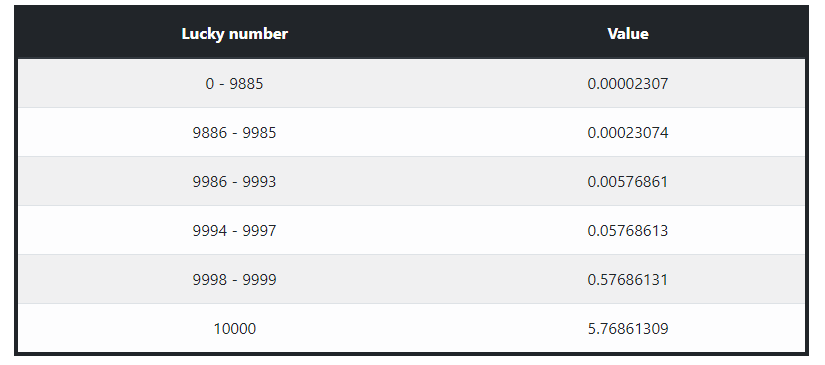Select the value 0.00002307

[x=628, y=84]
